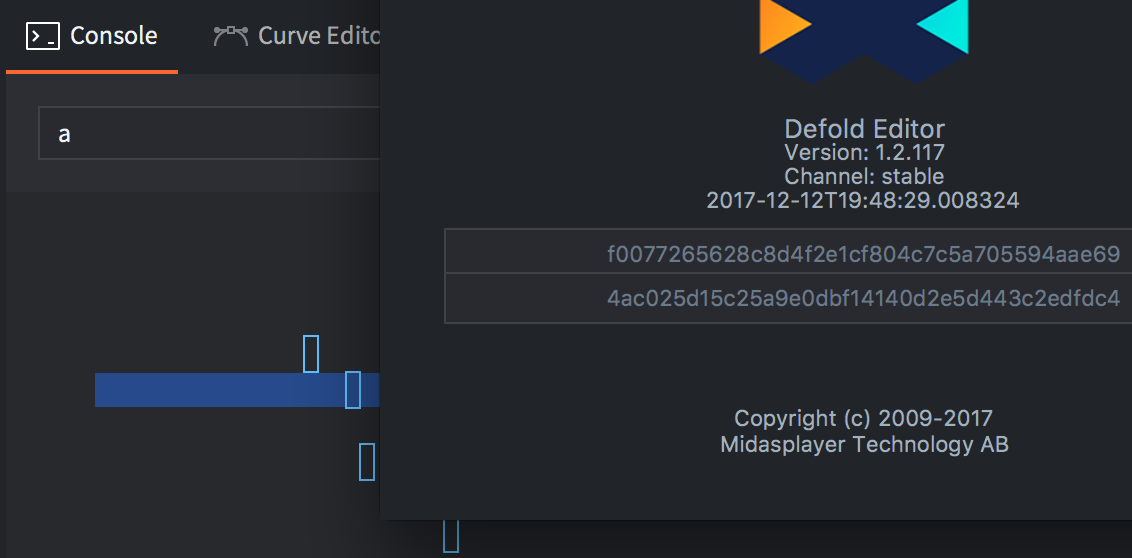
Task: Click the 'Defold Editor' title text
Action: point(864,129)
